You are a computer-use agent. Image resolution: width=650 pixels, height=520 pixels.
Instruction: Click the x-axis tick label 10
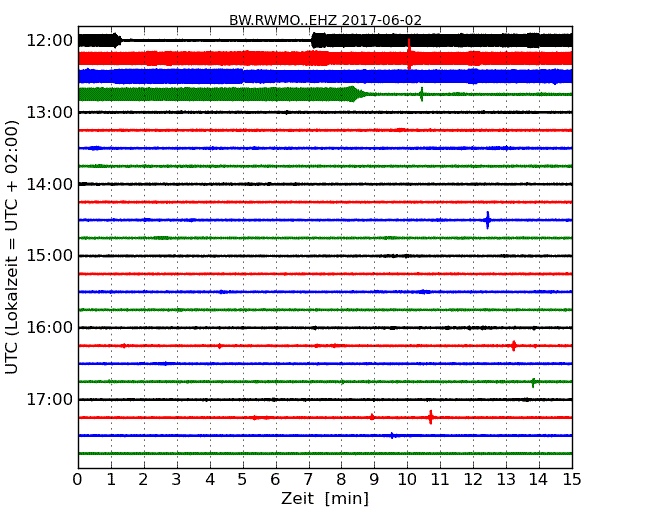[407, 480]
